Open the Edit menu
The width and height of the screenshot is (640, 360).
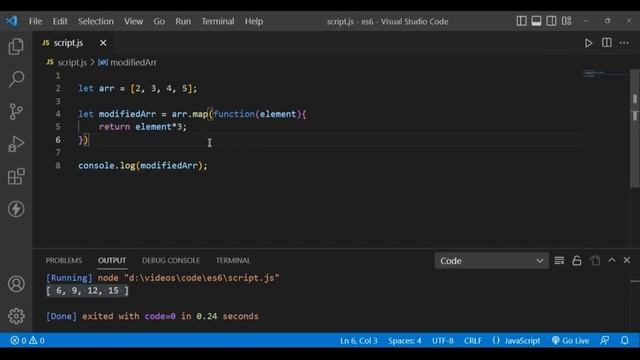60,21
